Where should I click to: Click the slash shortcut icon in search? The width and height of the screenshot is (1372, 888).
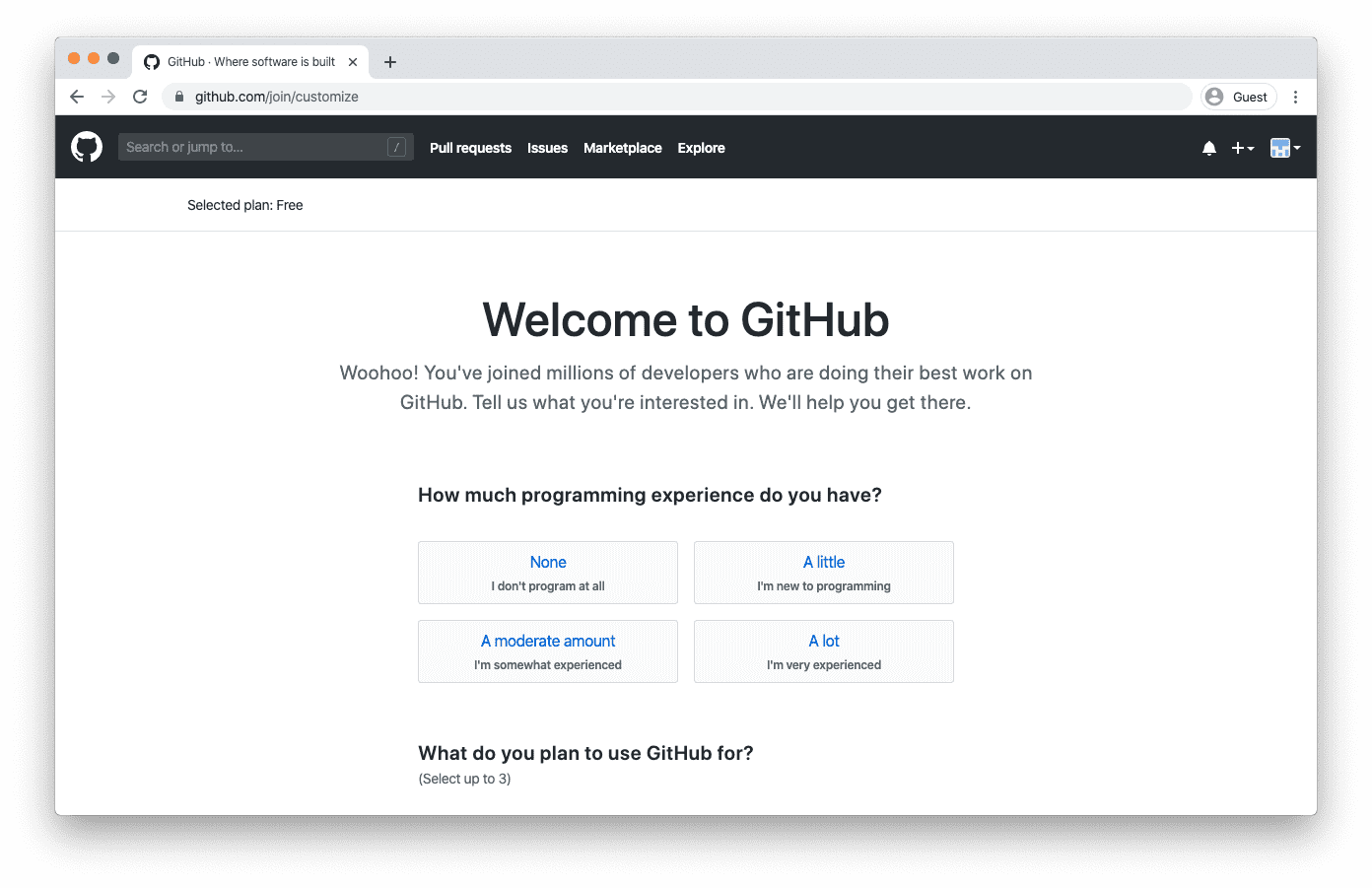click(396, 147)
